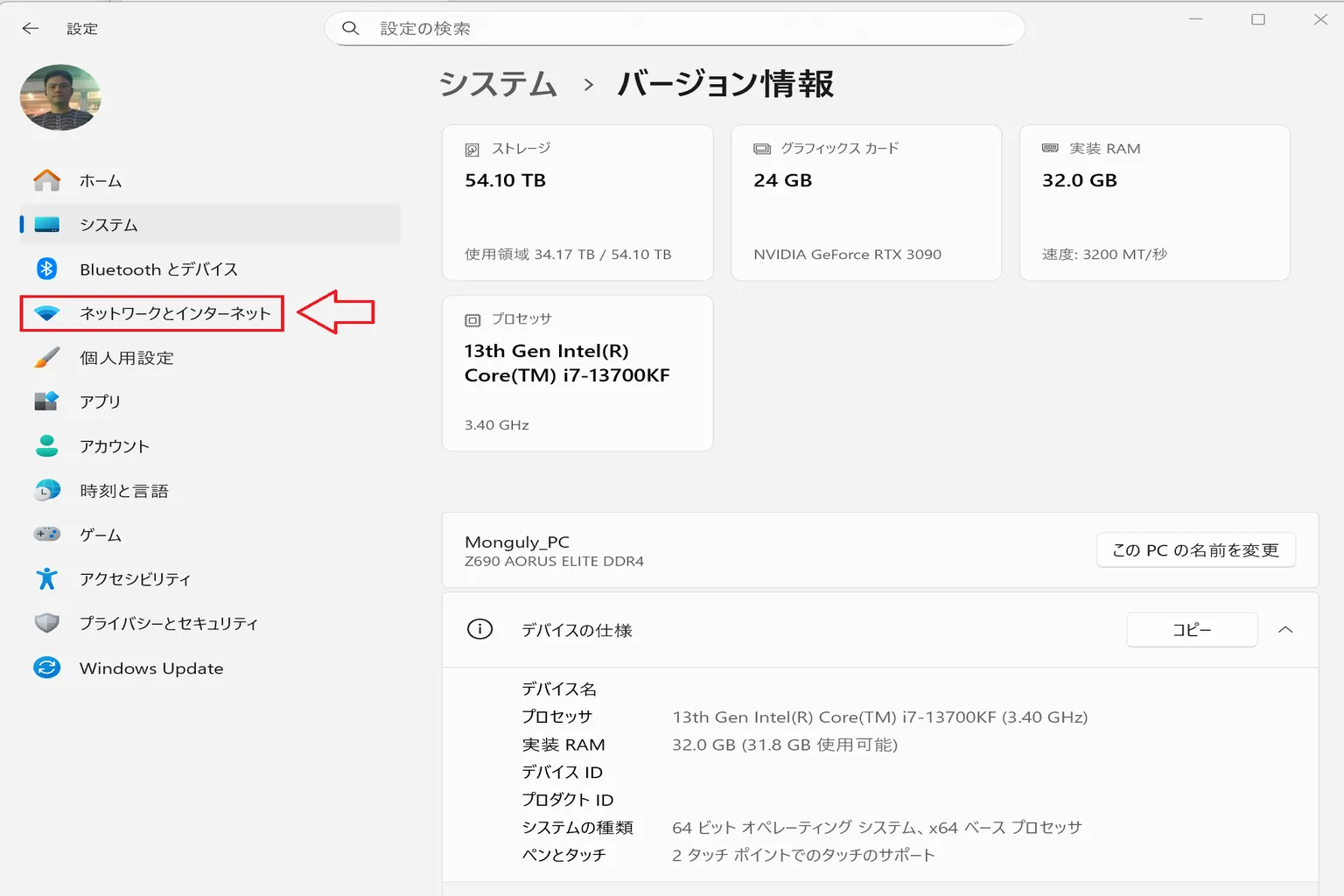The image size is (1344, 896).
Task: Click the システムの種類 row label
Action: (x=577, y=827)
